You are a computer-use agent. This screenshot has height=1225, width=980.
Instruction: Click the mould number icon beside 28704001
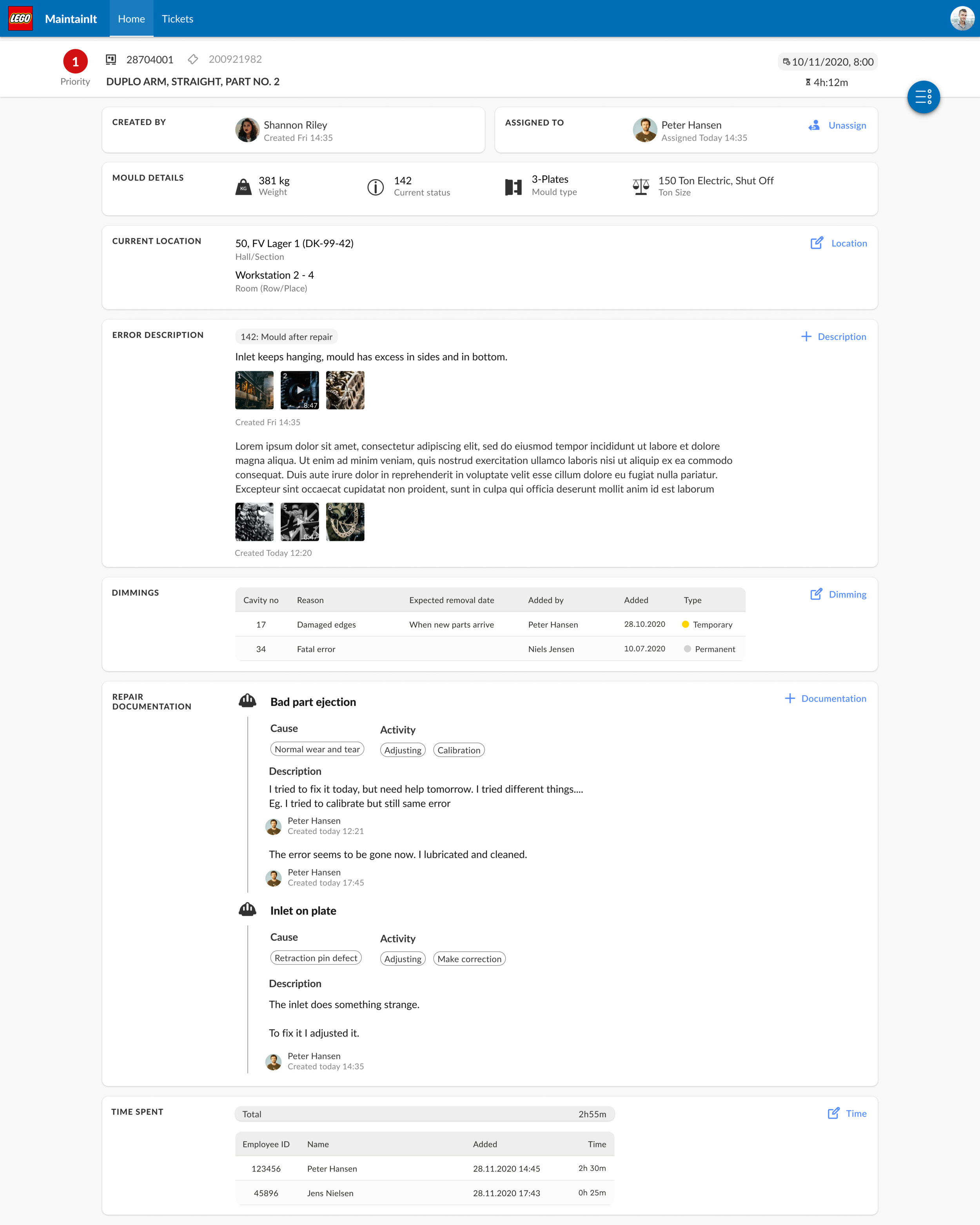[x=111, y=59]
